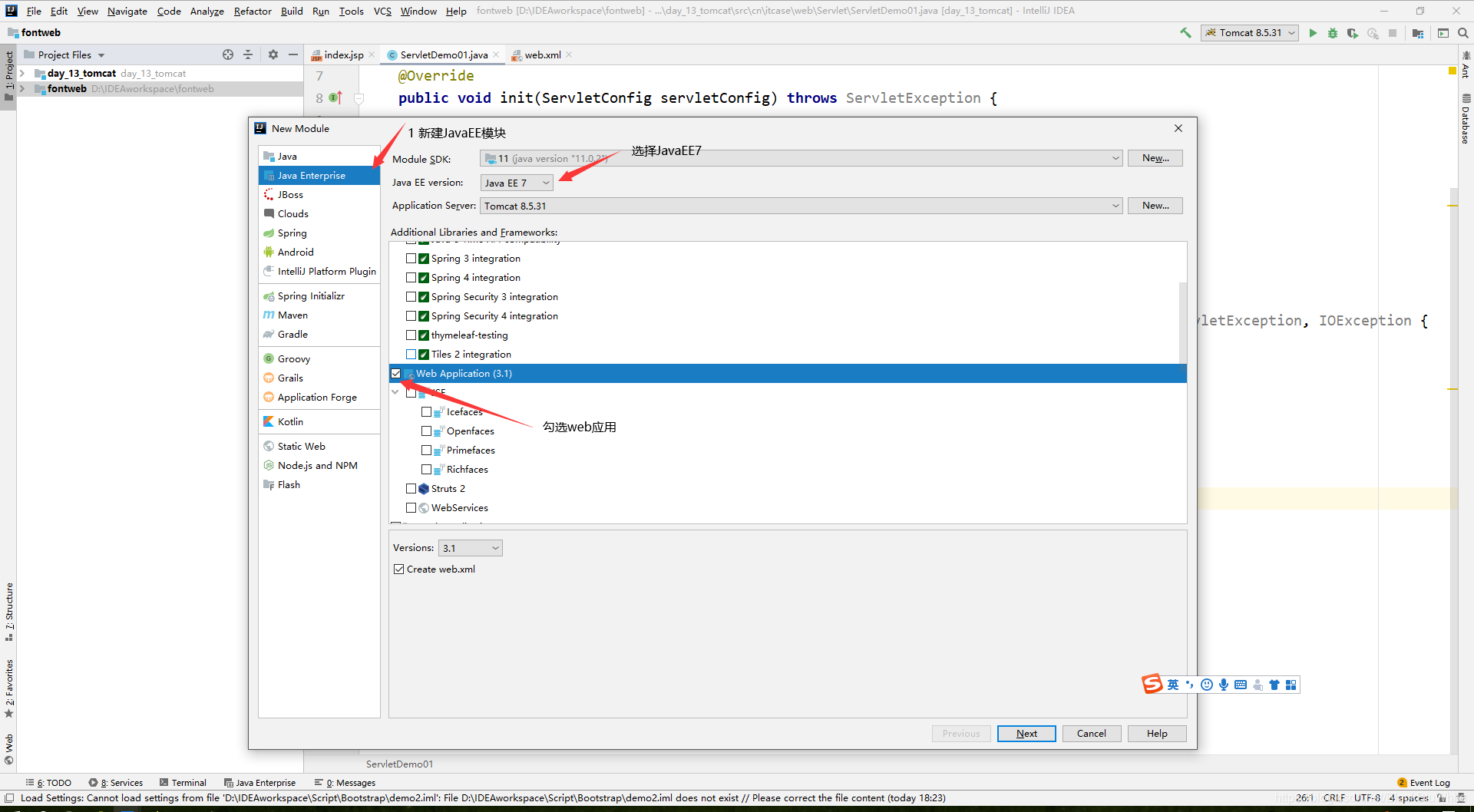The width and height of the screenshot is (1474, 812).
Task: Click New... next to Module SDK
Action: coord(1155,158)
